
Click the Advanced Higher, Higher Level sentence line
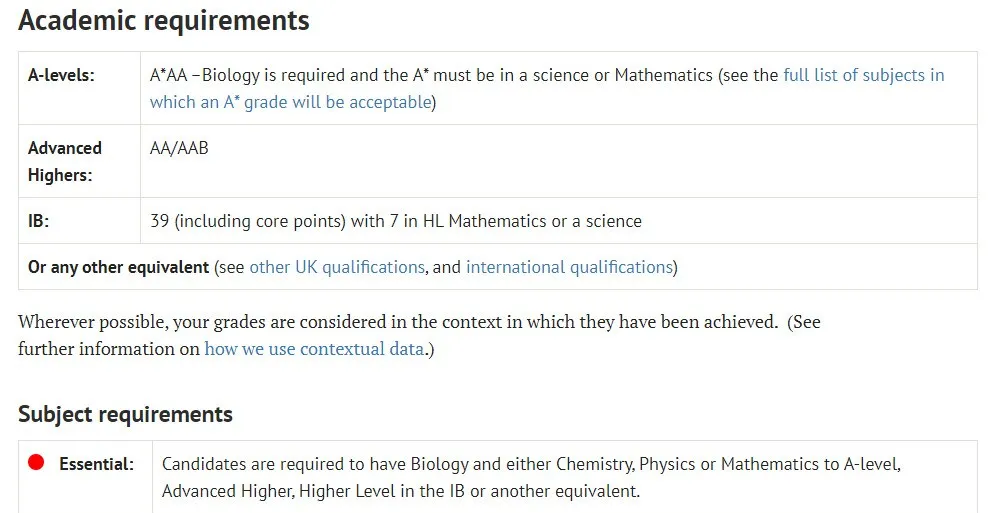click(401, 491)
